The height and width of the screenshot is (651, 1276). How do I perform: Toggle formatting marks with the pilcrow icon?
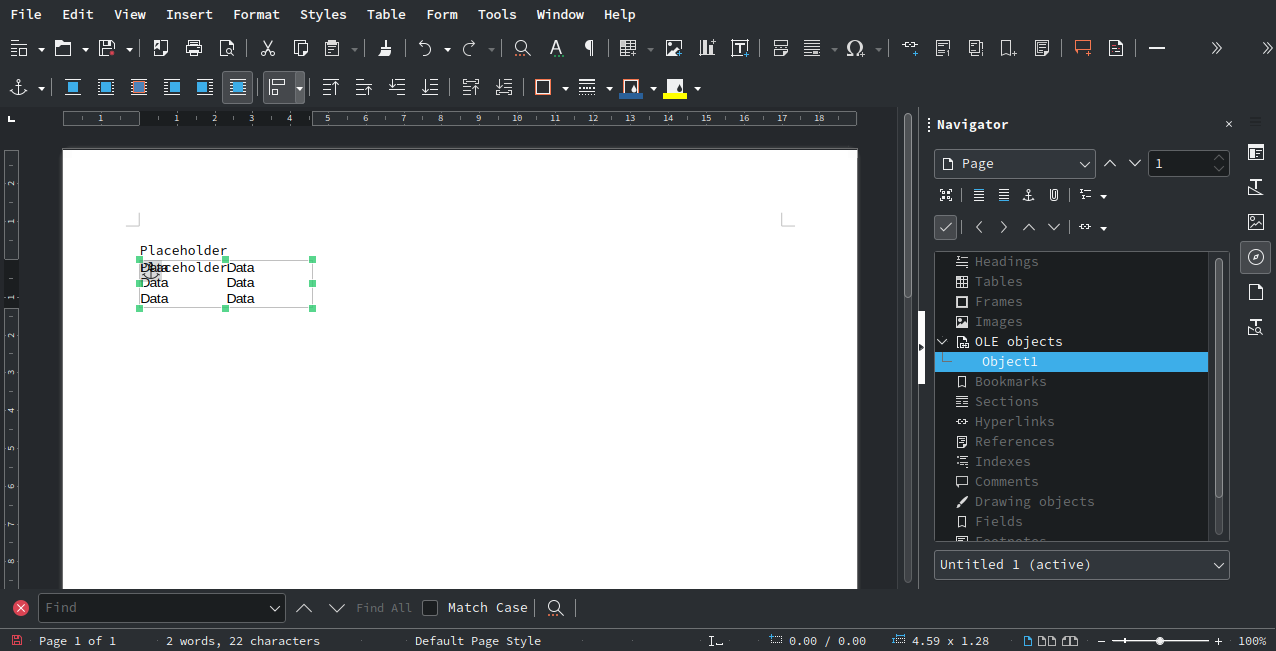[x=589, y=48]
